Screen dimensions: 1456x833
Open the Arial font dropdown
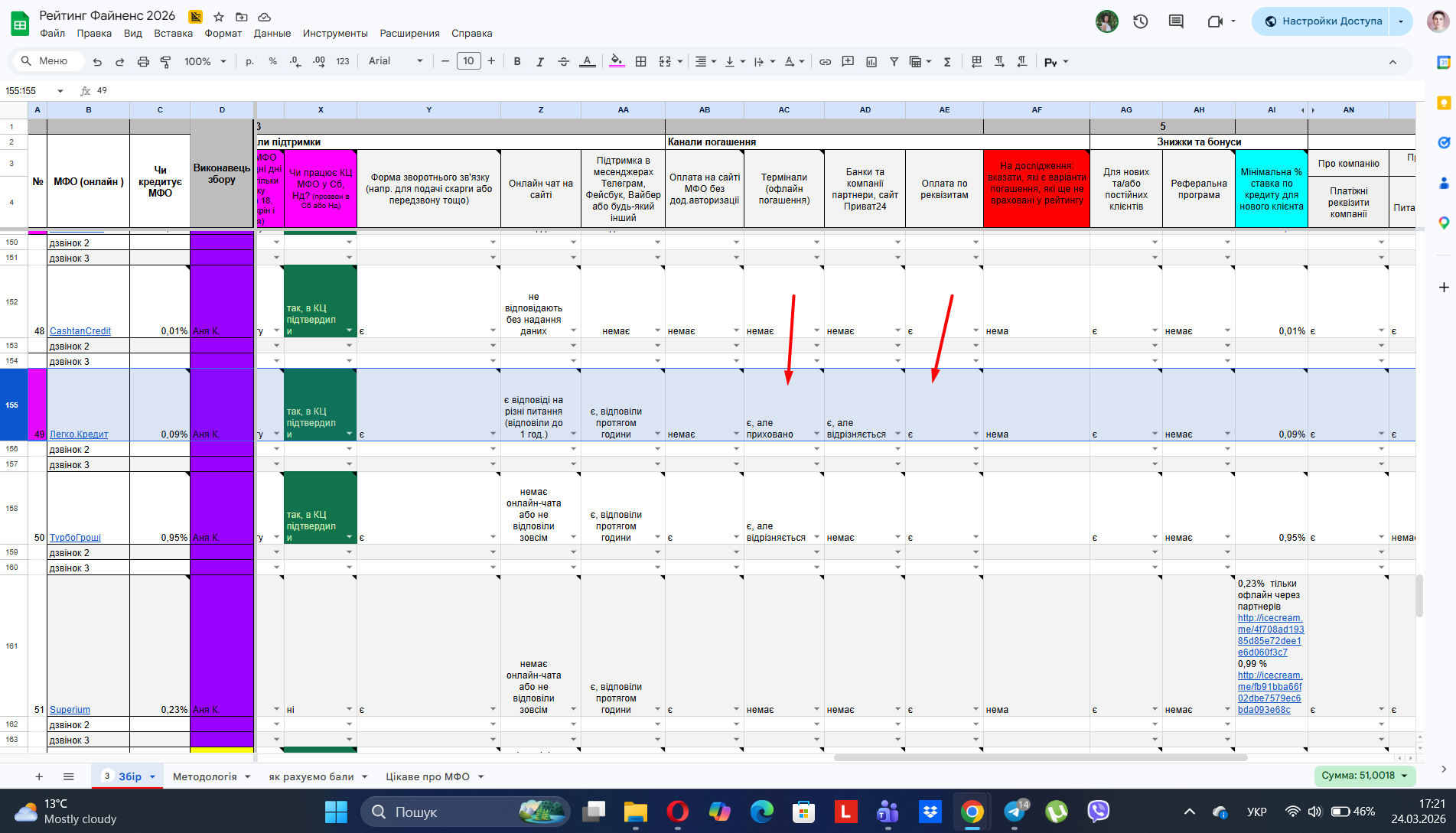click(396, 61)
